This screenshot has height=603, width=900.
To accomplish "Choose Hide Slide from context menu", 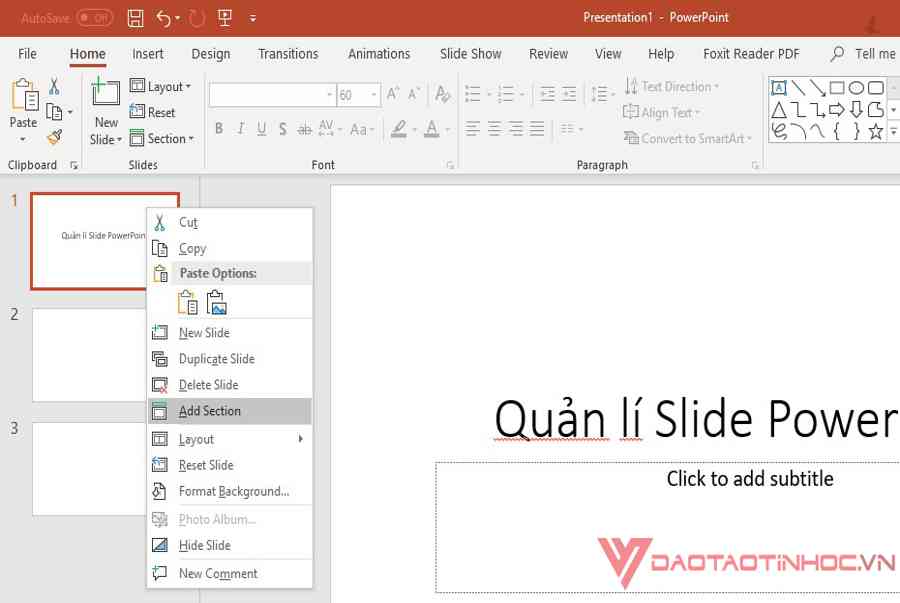I will (230, 545).
